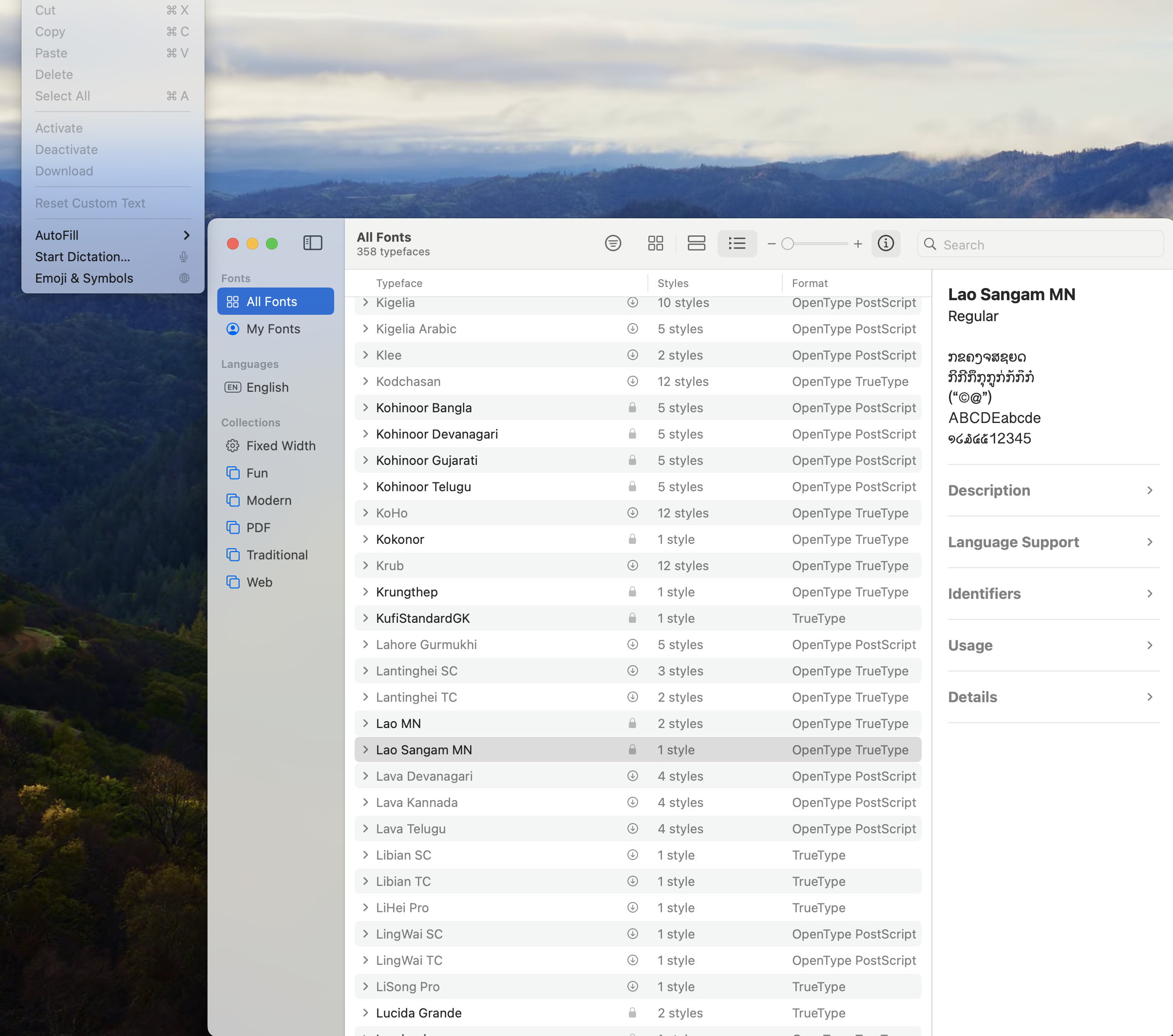1173x1036 pixels.
Task: Select the list view icon
Action: point(737,243)
